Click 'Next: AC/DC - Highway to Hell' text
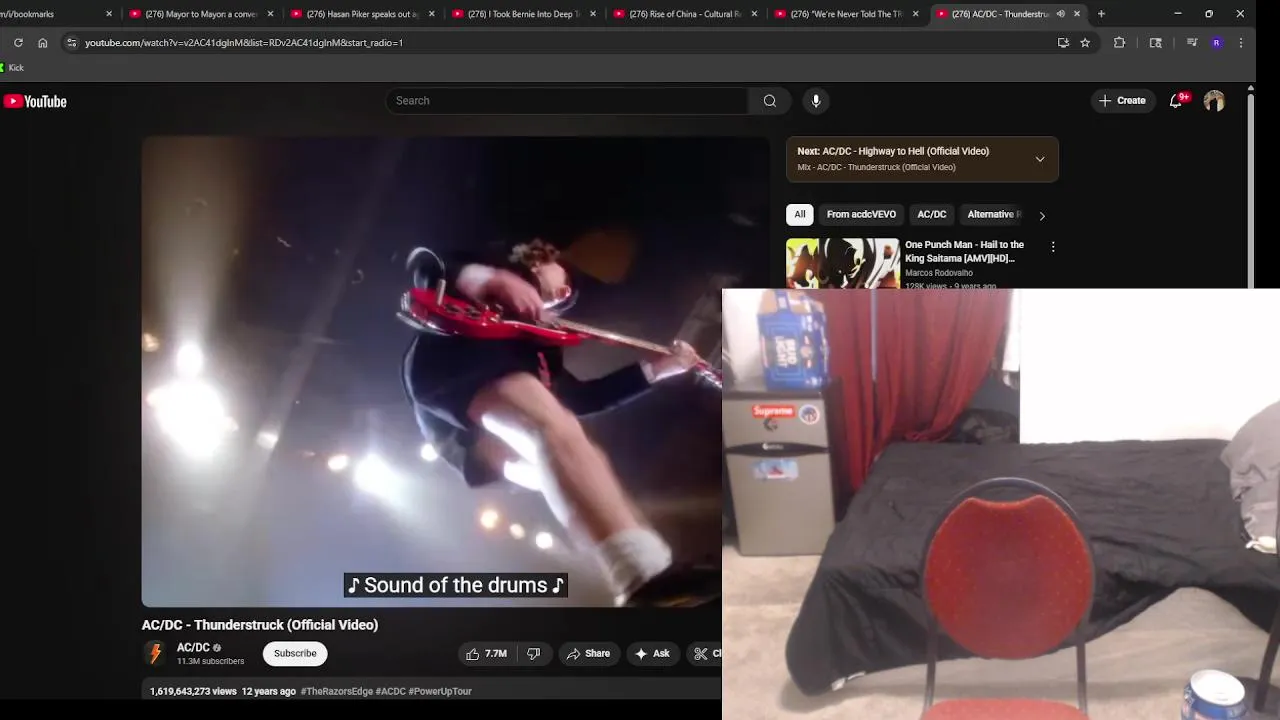1280x720 pixels. click(893, 151)
